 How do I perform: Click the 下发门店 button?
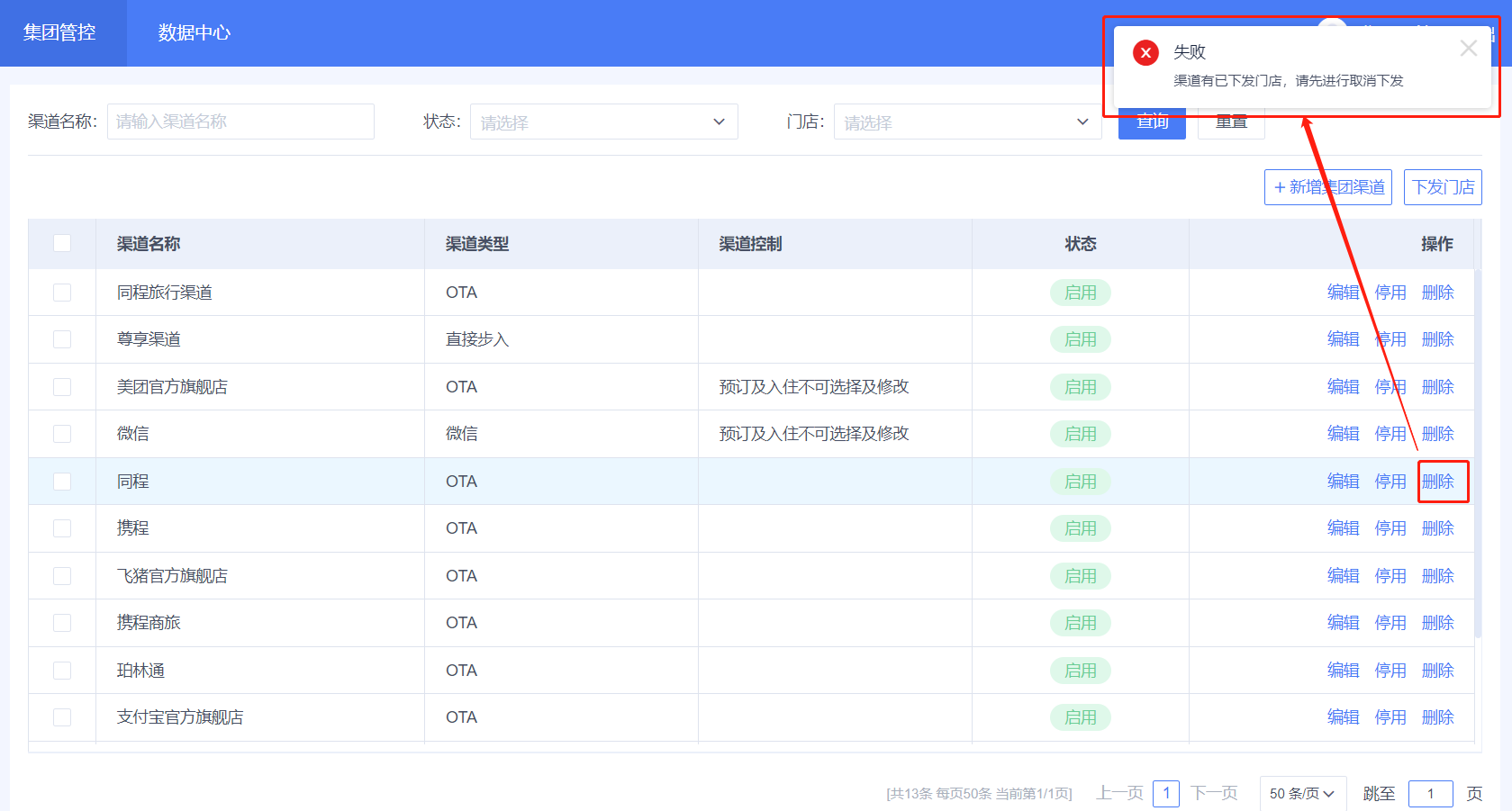(x=1443, y=187)
